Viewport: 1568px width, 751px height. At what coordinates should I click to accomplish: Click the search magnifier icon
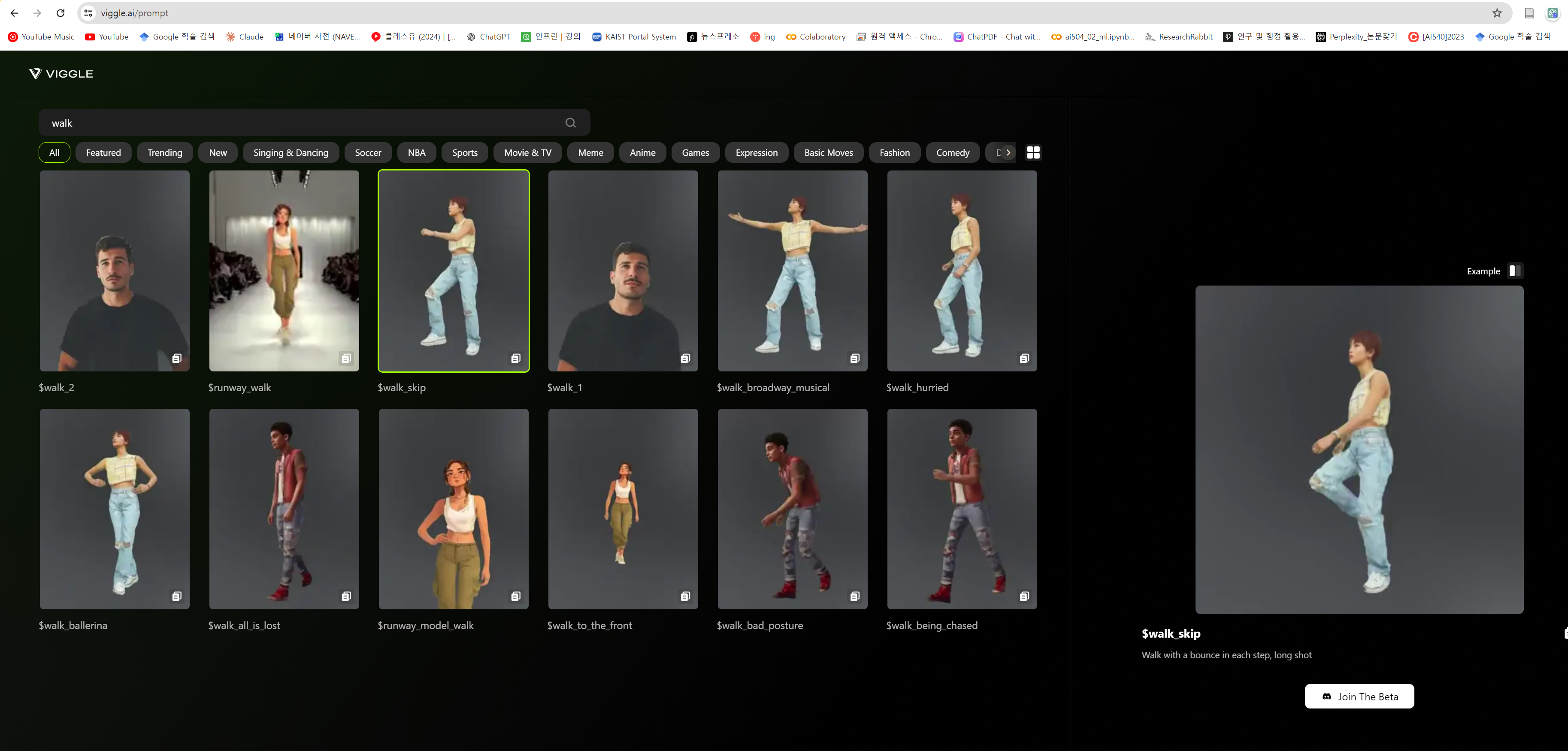click(570, 122)
